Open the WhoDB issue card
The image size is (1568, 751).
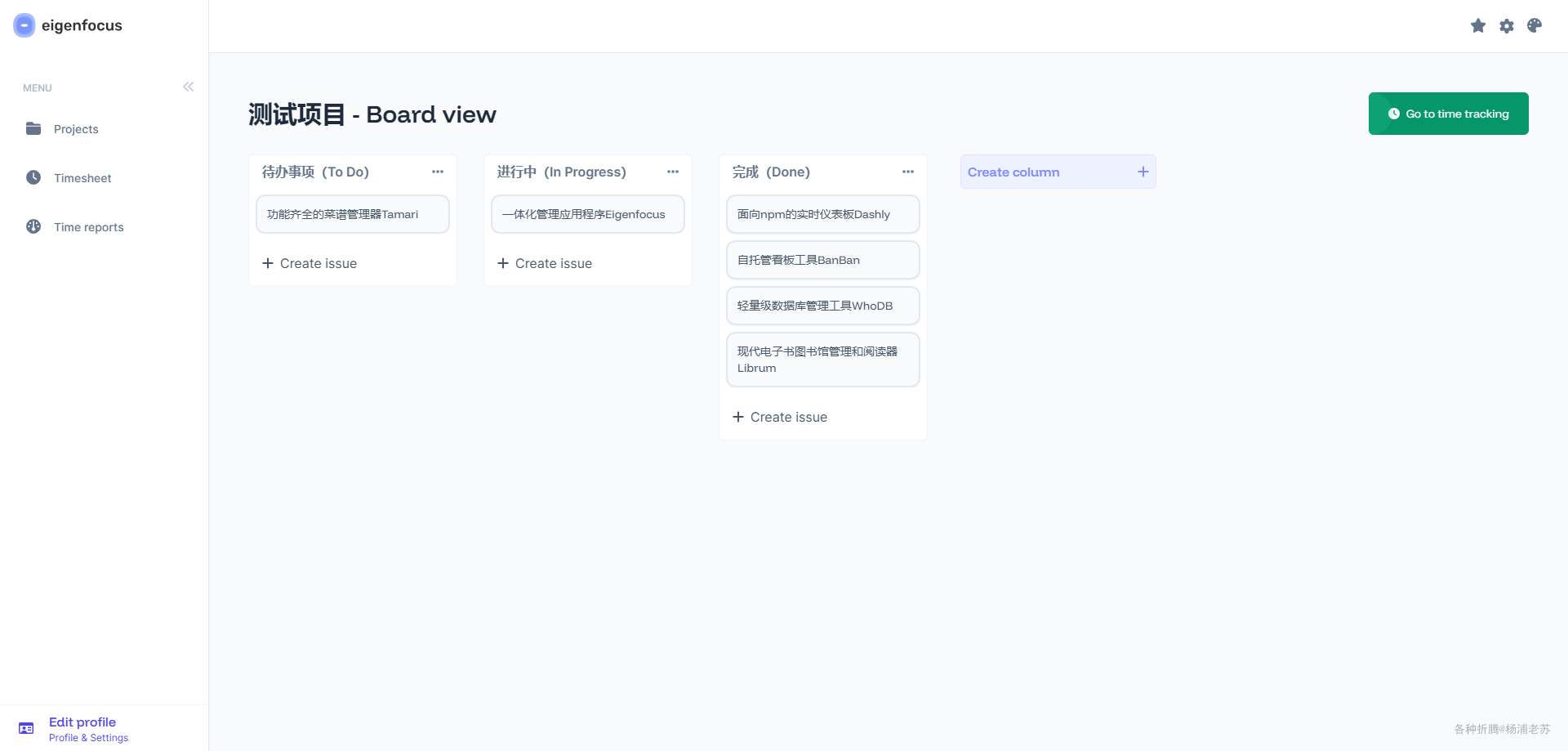(822, 306)
